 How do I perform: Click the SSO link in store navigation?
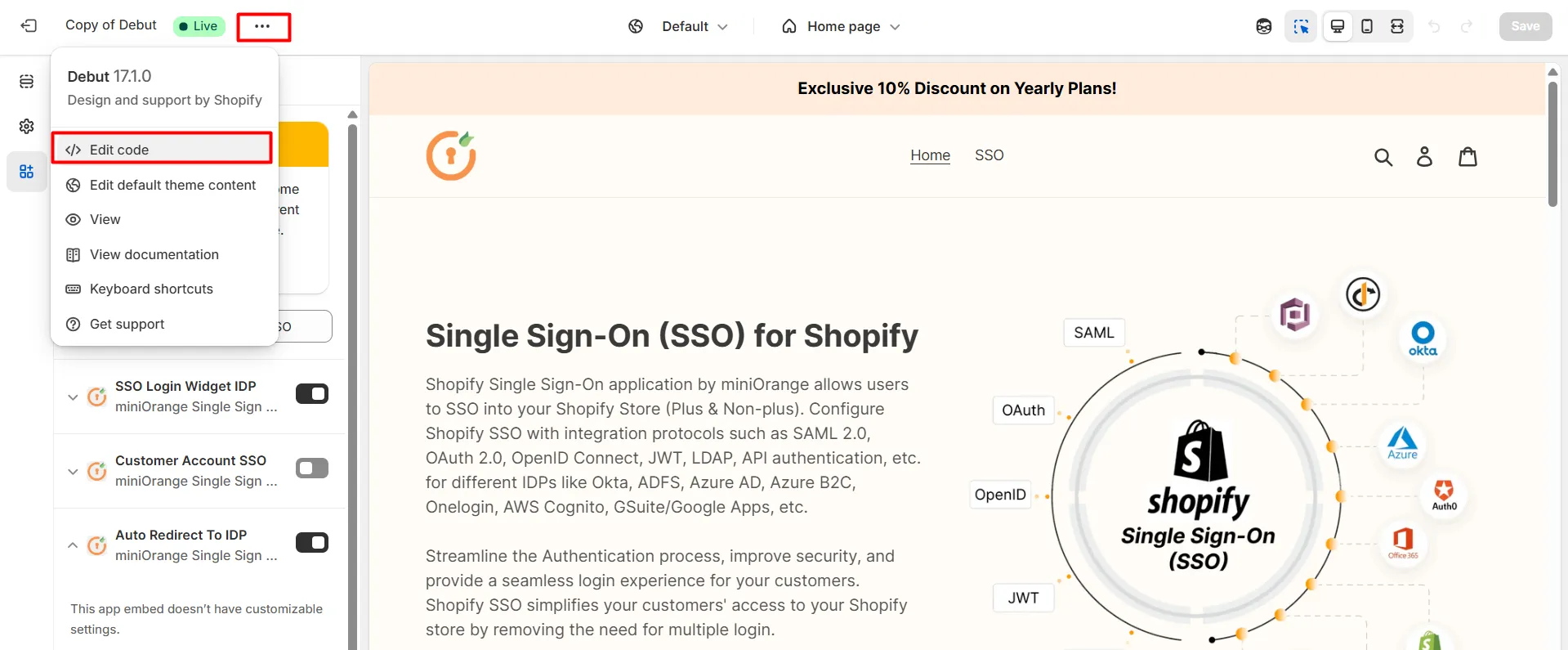[x=989, y=155]
